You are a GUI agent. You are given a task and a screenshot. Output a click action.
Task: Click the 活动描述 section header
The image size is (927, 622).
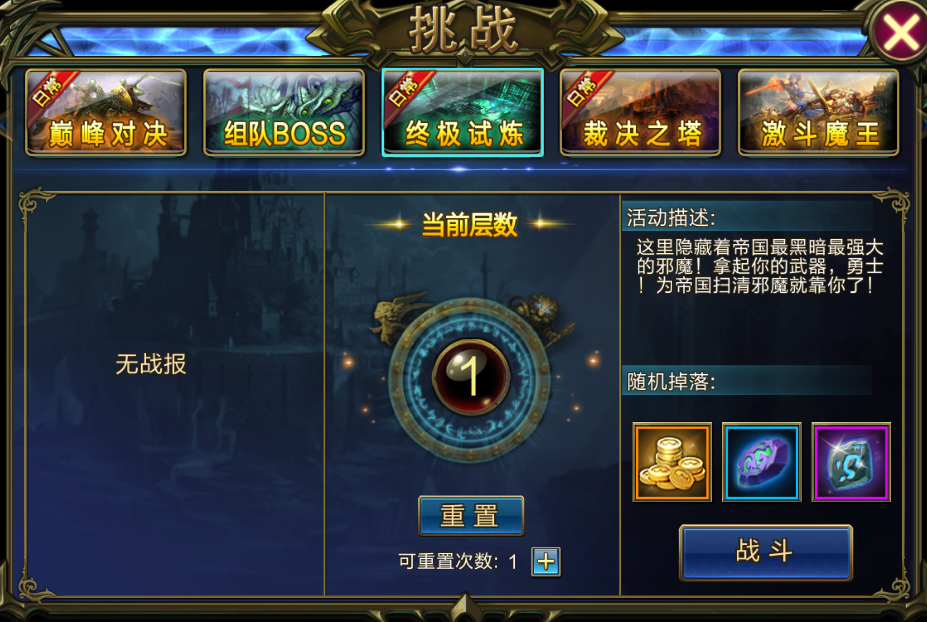pyautogui.click(x=670, y=218)
